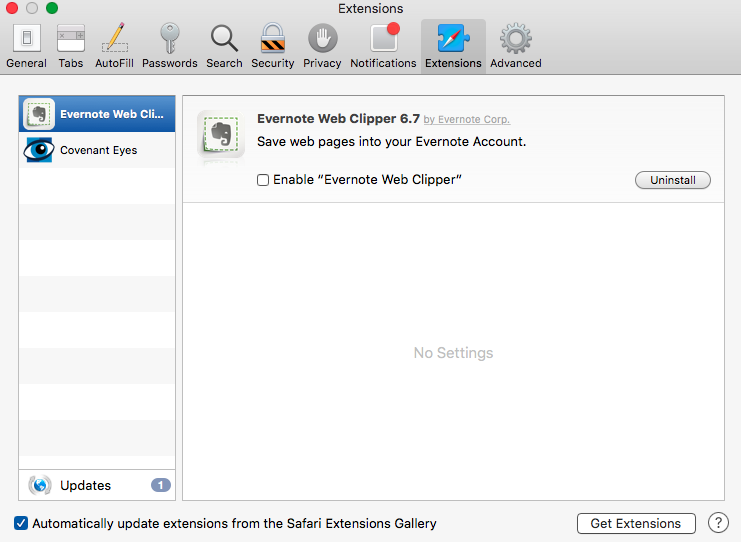Select Covenant Eyes in extensions list

tap(97, 150)
